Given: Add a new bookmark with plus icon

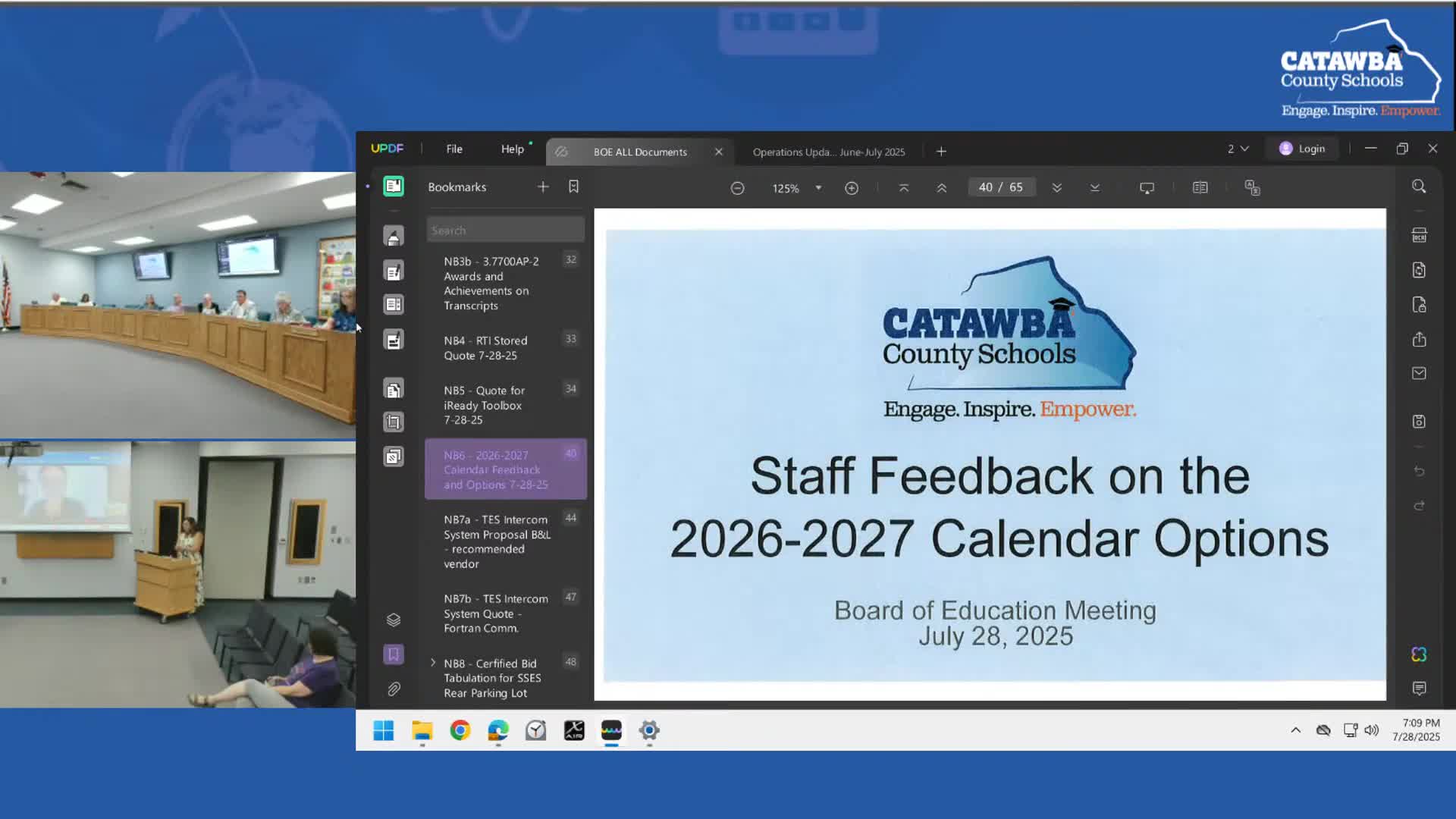Looking at the screenshot, I should [543, 187].
